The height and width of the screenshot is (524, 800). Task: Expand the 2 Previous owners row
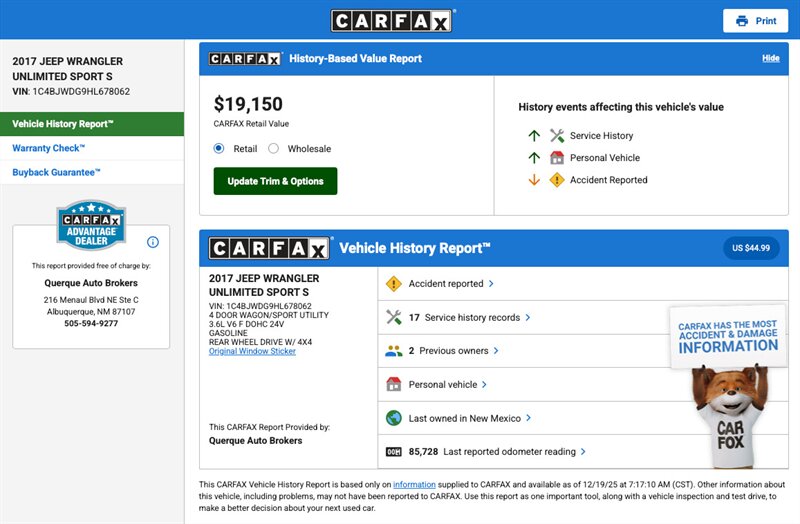point(496,351)
